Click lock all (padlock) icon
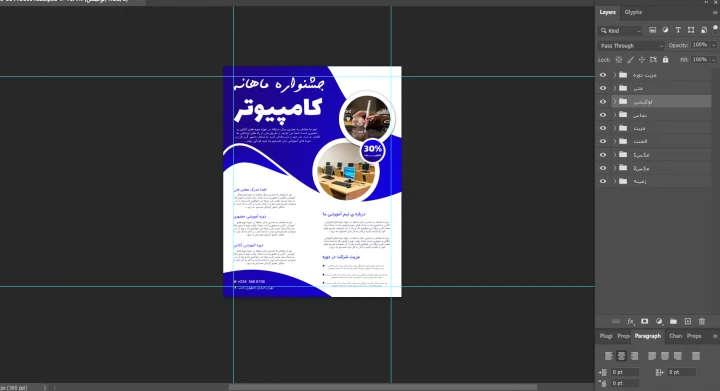This screenshot has height=391, width=720. pos(665,60)
